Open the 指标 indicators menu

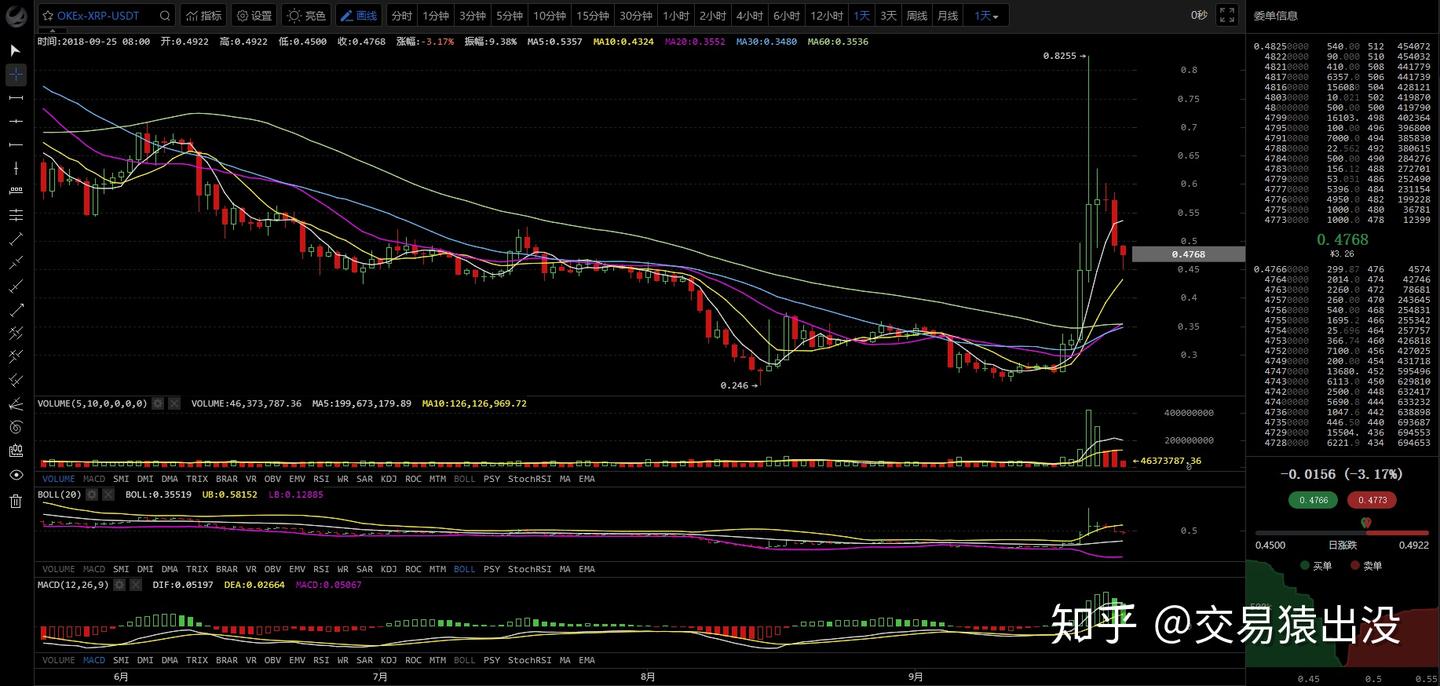click(204, 16)
